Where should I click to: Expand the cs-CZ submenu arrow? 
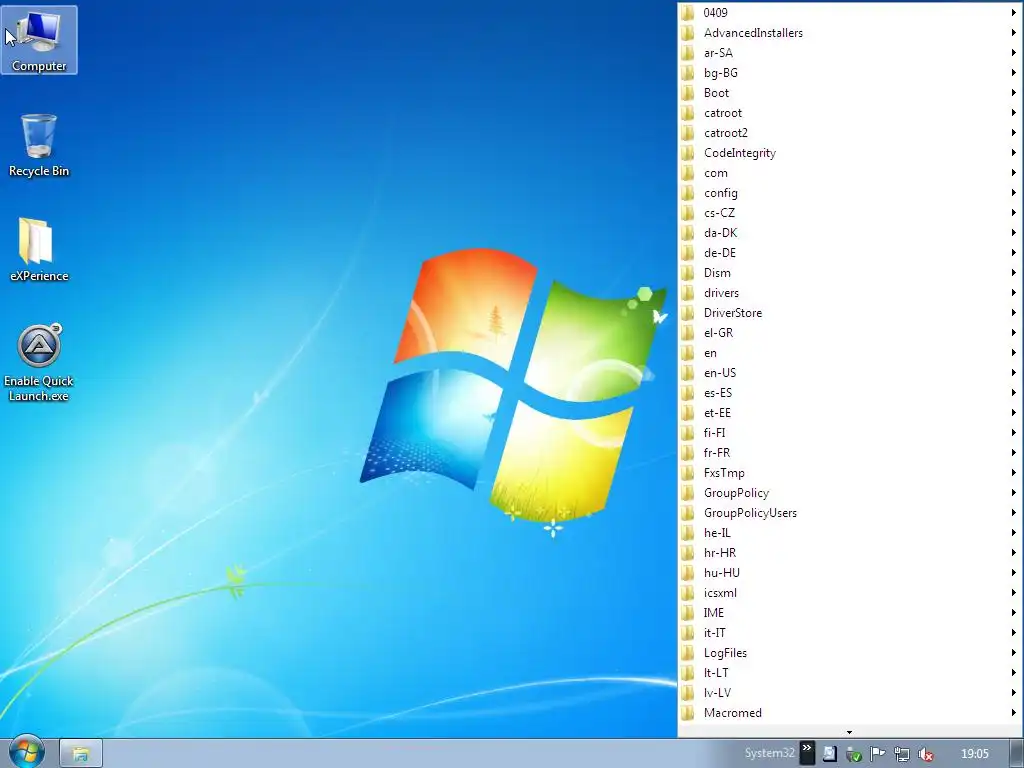[x=1014, y=213]
